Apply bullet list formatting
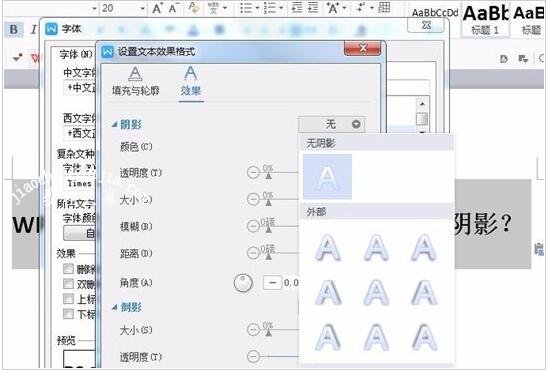The height and width of the screenshot is (370, 546). click(x=246, y=8)
